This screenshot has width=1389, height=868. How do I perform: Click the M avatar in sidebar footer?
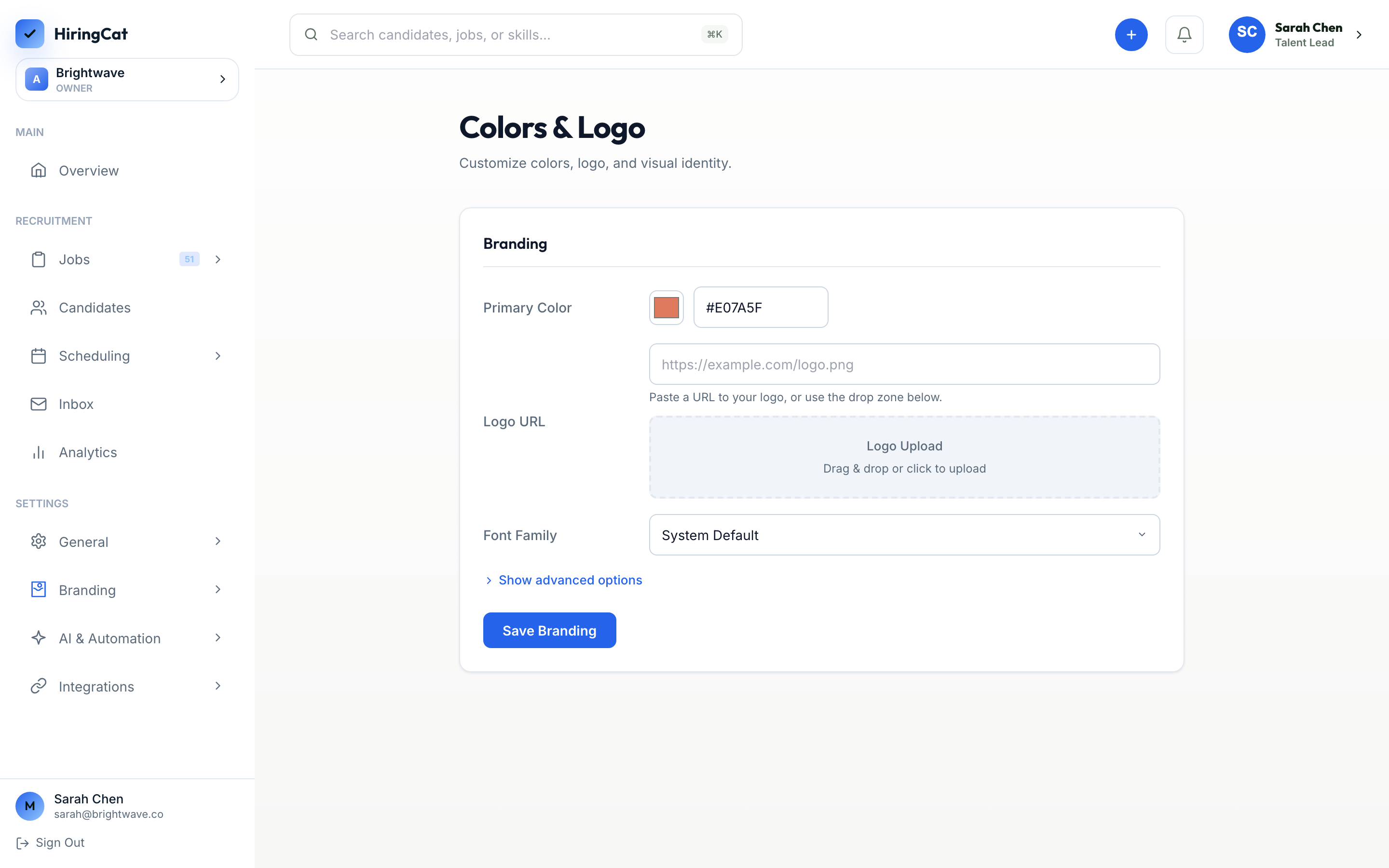(30, 806)
